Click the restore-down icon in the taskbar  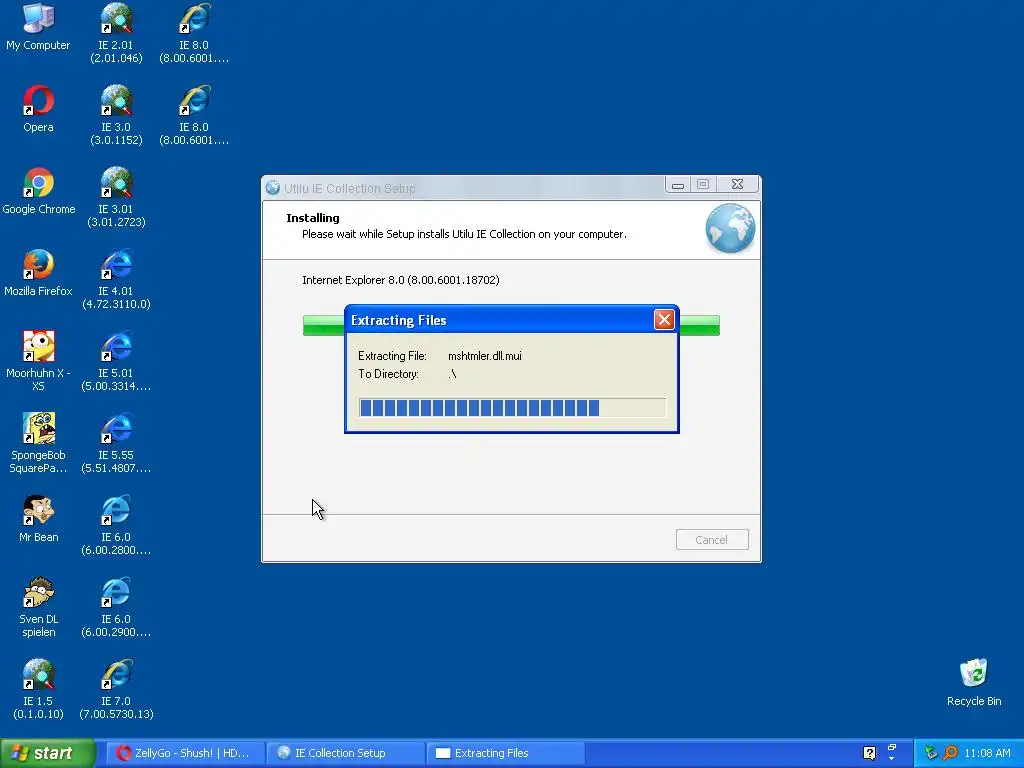coord(892,748)
